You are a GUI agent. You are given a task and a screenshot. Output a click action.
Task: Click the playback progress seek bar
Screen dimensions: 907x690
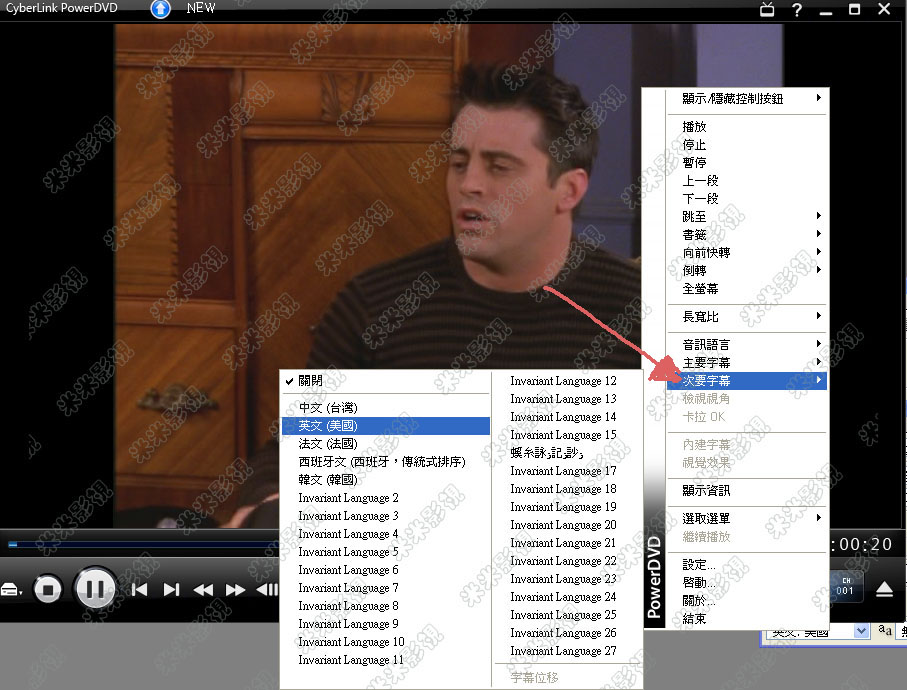tap(143, 544)
